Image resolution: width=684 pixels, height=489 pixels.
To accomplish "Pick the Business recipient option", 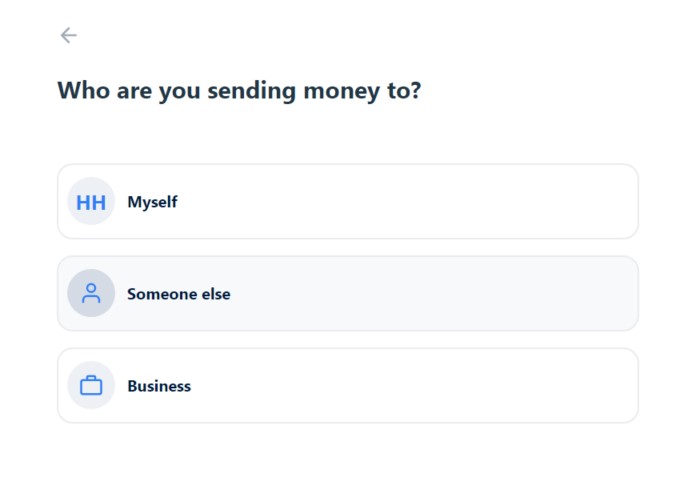I will pos(348,385).
